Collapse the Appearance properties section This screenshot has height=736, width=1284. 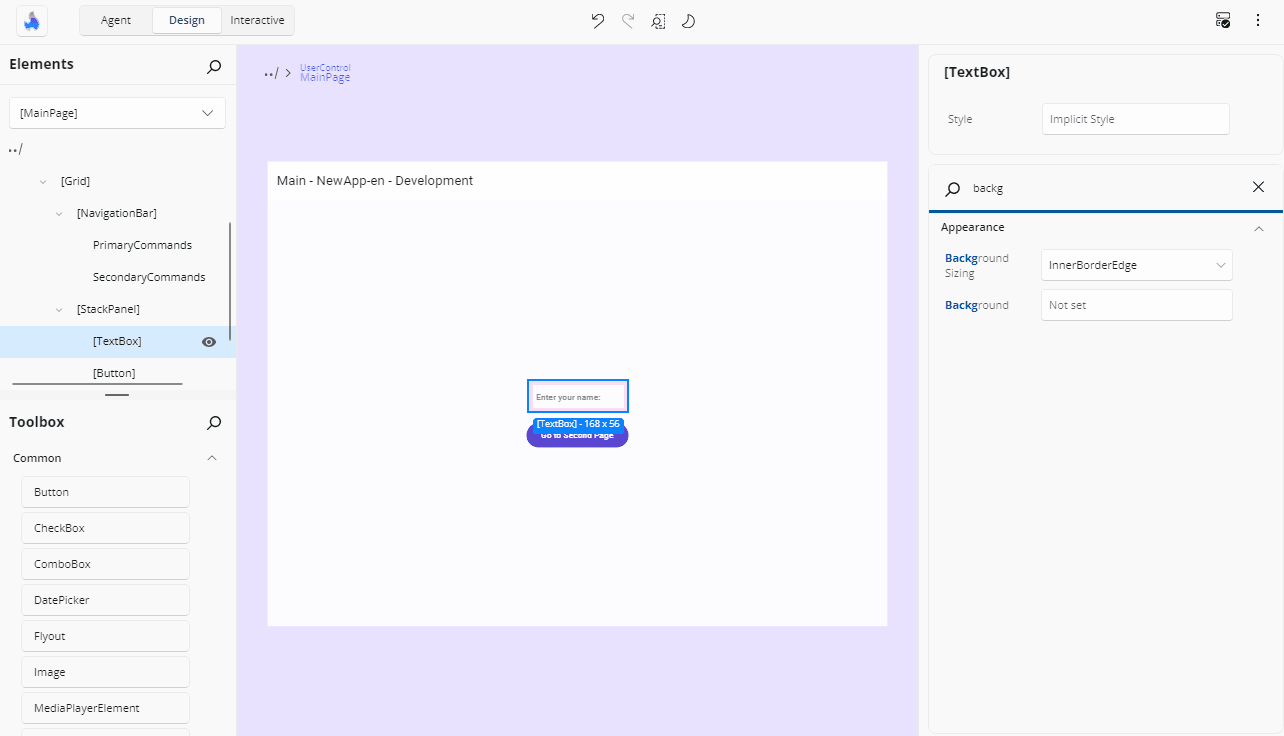(x=1258, y=228)
